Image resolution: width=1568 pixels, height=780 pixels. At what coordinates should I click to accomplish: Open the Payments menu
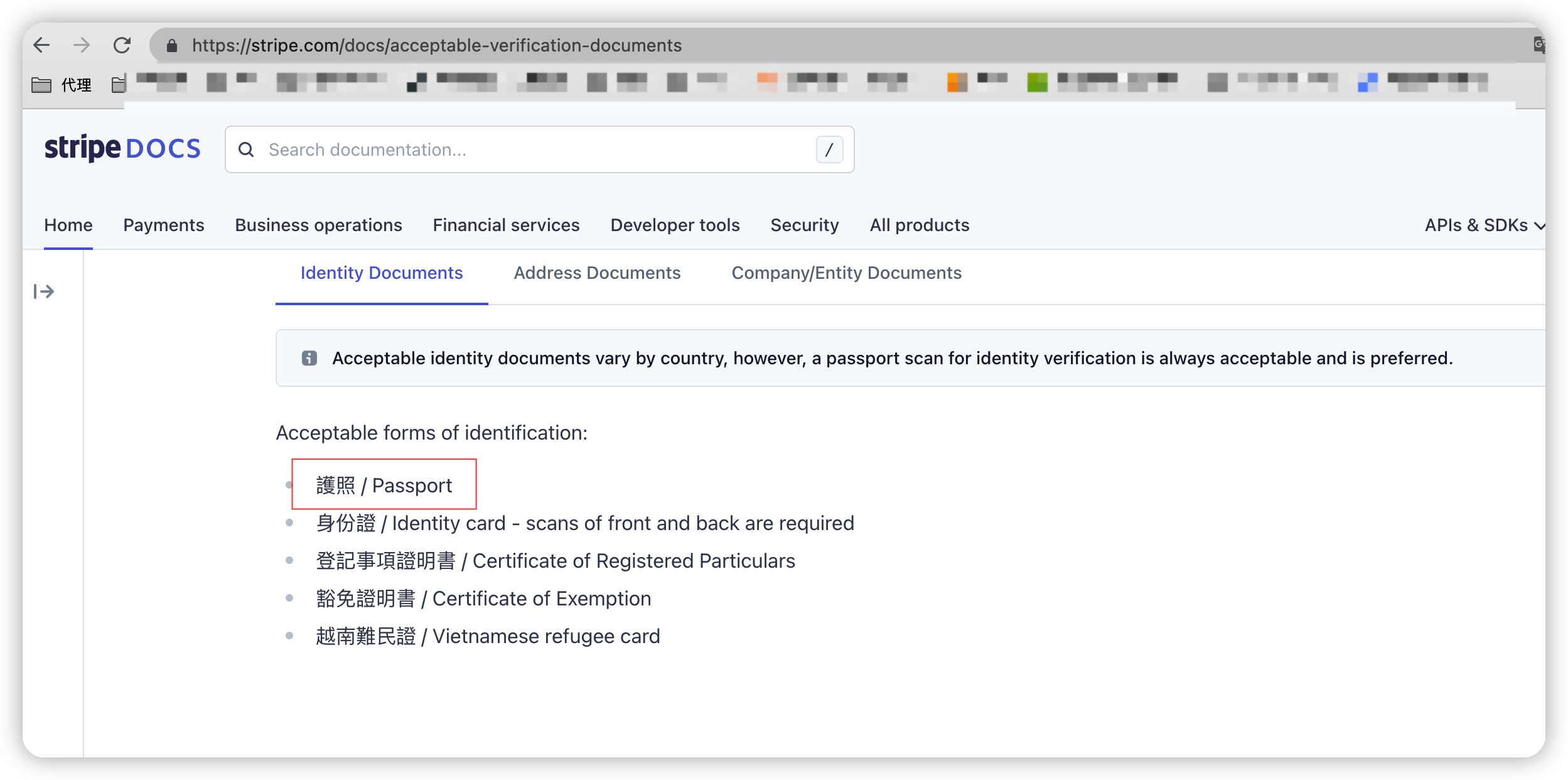tap(163, 225)
